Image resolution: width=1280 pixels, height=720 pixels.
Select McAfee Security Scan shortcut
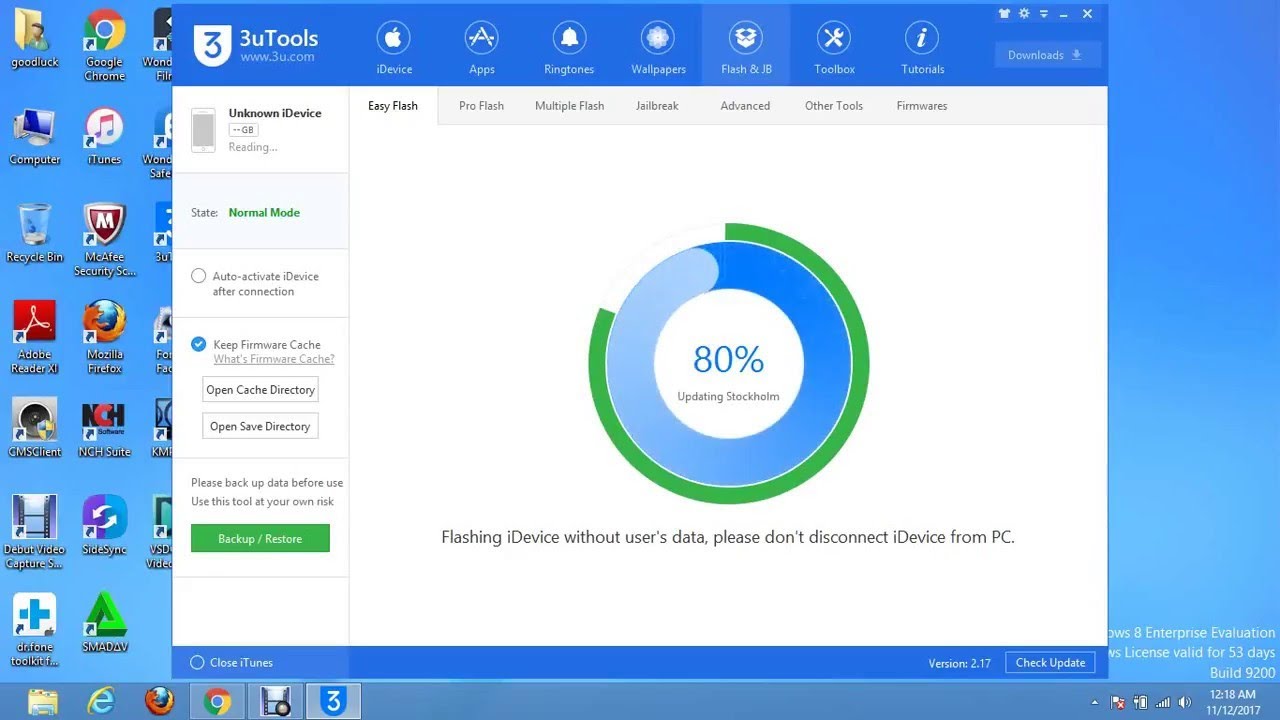[x=104, y=241]
